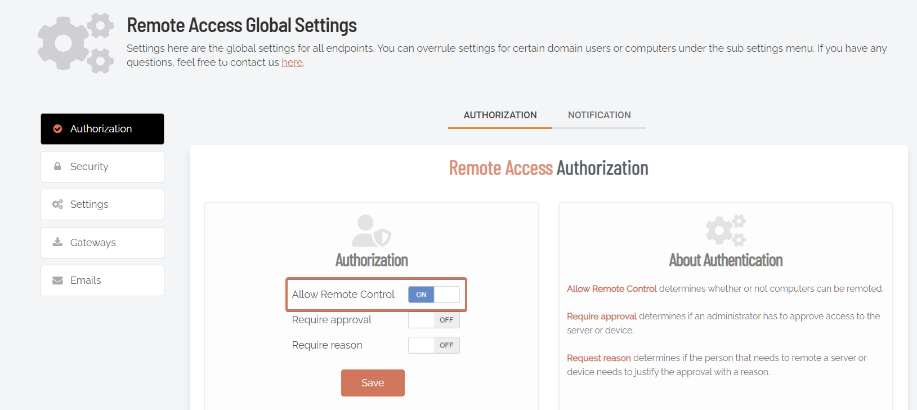Click the large gears icon by page title
This screenshot has width=917, height=410.
(75, 43)
